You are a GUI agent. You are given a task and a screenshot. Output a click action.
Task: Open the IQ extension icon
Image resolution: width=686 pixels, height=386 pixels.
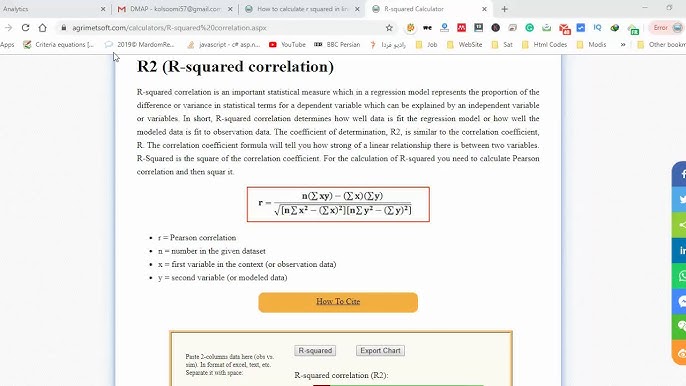(597, 28)
